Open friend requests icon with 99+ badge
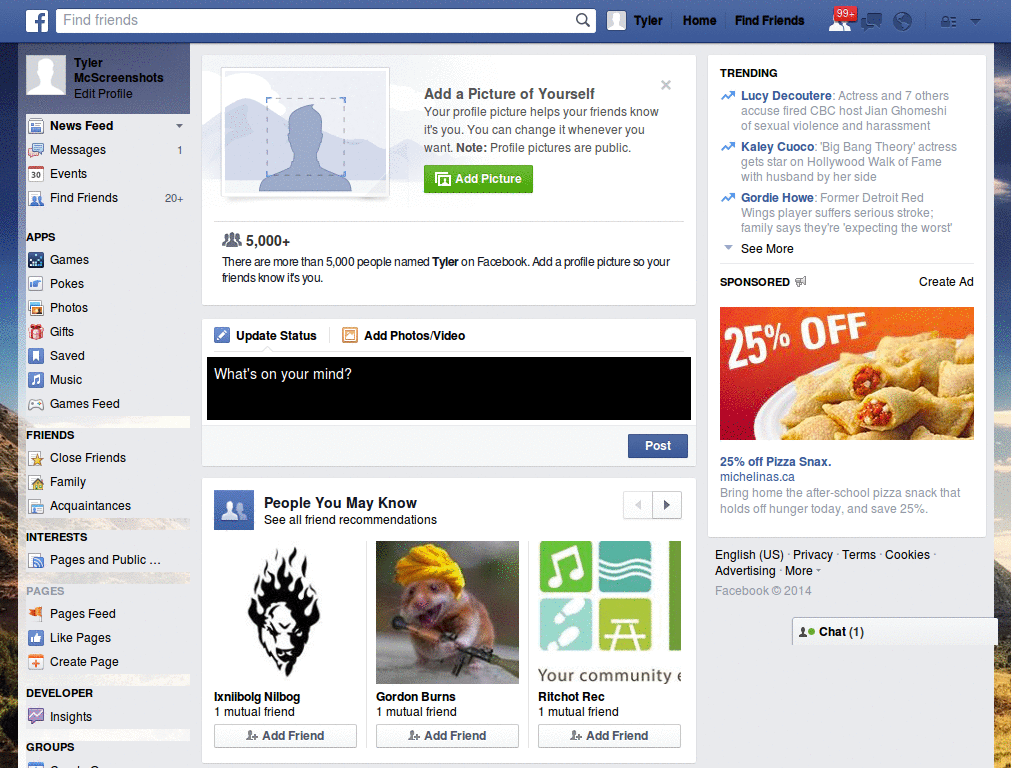Screen dimensions: 1024x768 point(841,20)
